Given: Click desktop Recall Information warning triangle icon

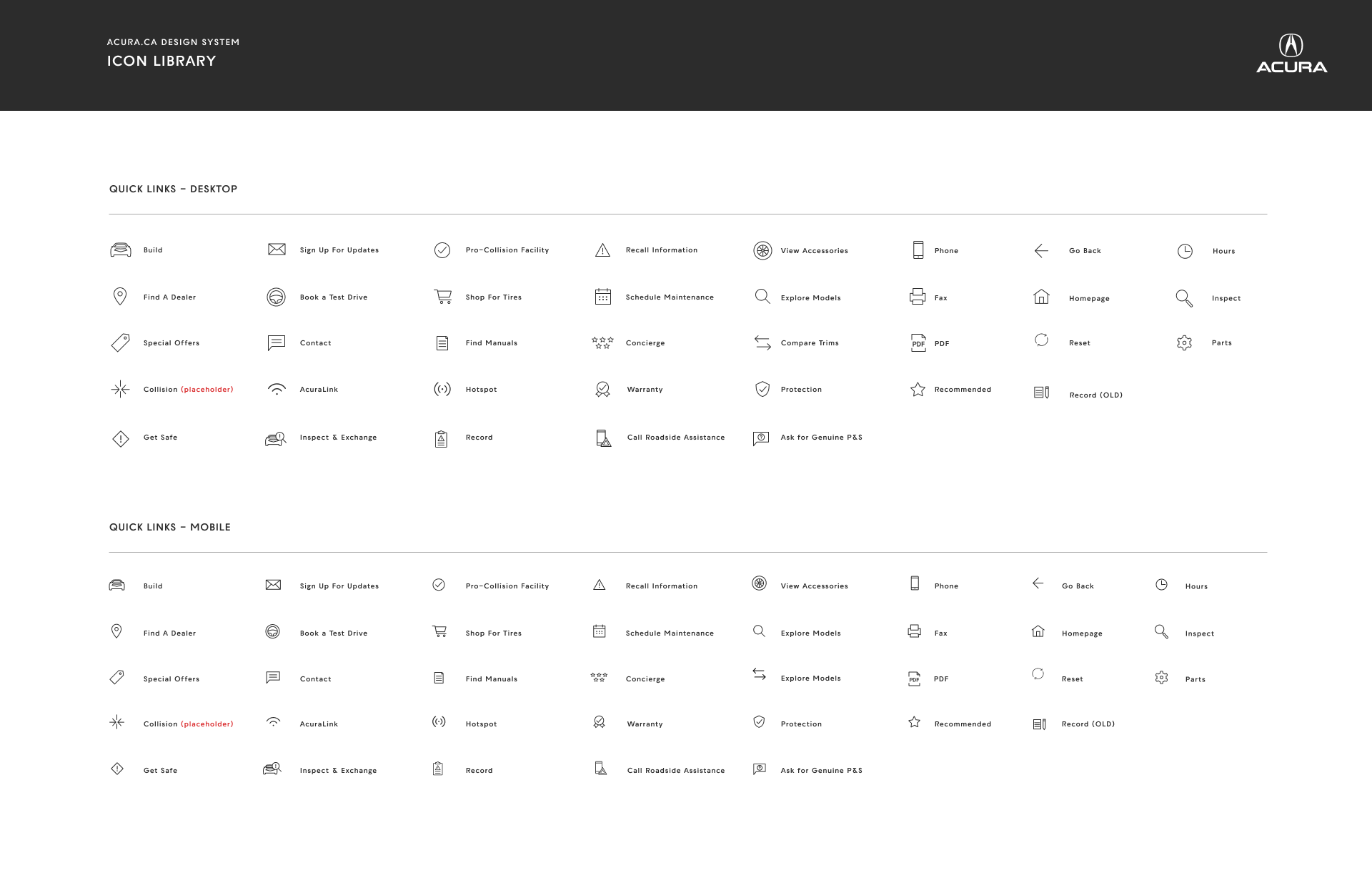Looking at the screenshot, I should pos(602,250).
